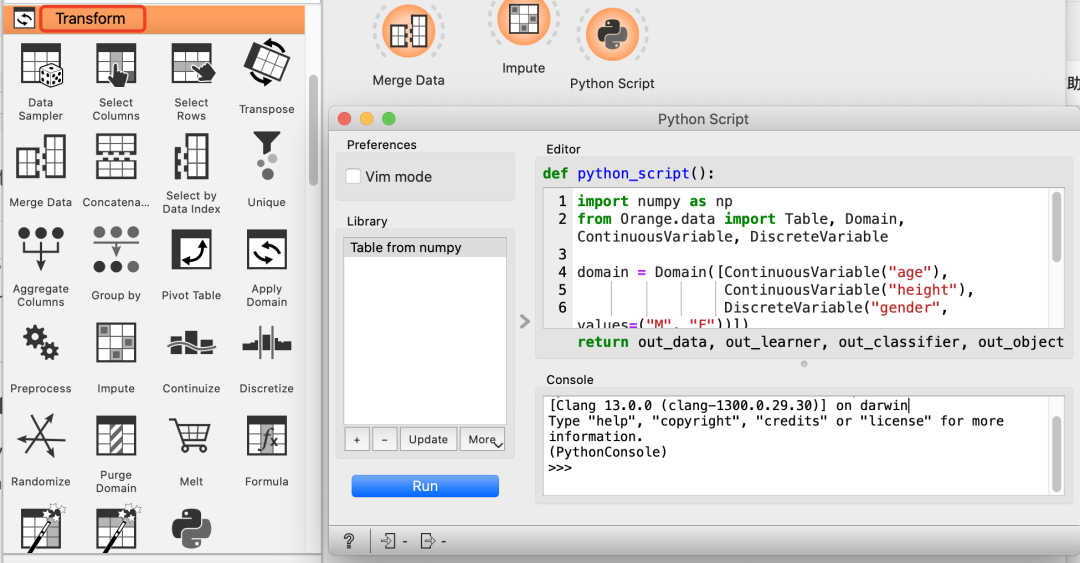
Task: Click line 4 domain definition in editor
Action: coord(762,272)
